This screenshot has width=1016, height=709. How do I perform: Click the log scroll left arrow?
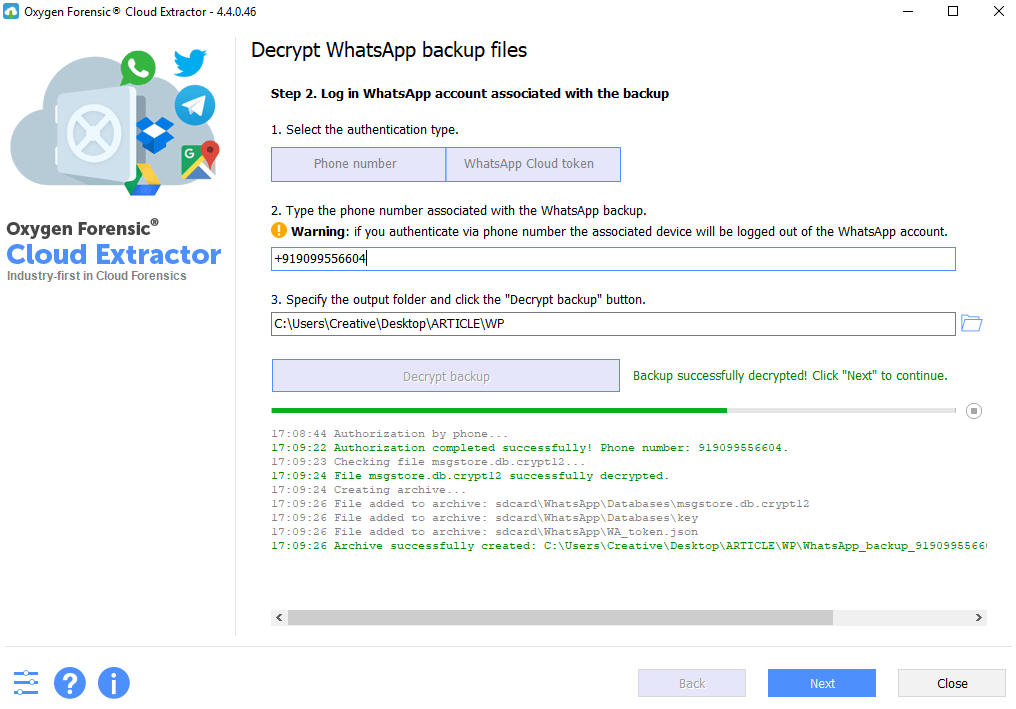pyautogui.click(x=279, y=618)
